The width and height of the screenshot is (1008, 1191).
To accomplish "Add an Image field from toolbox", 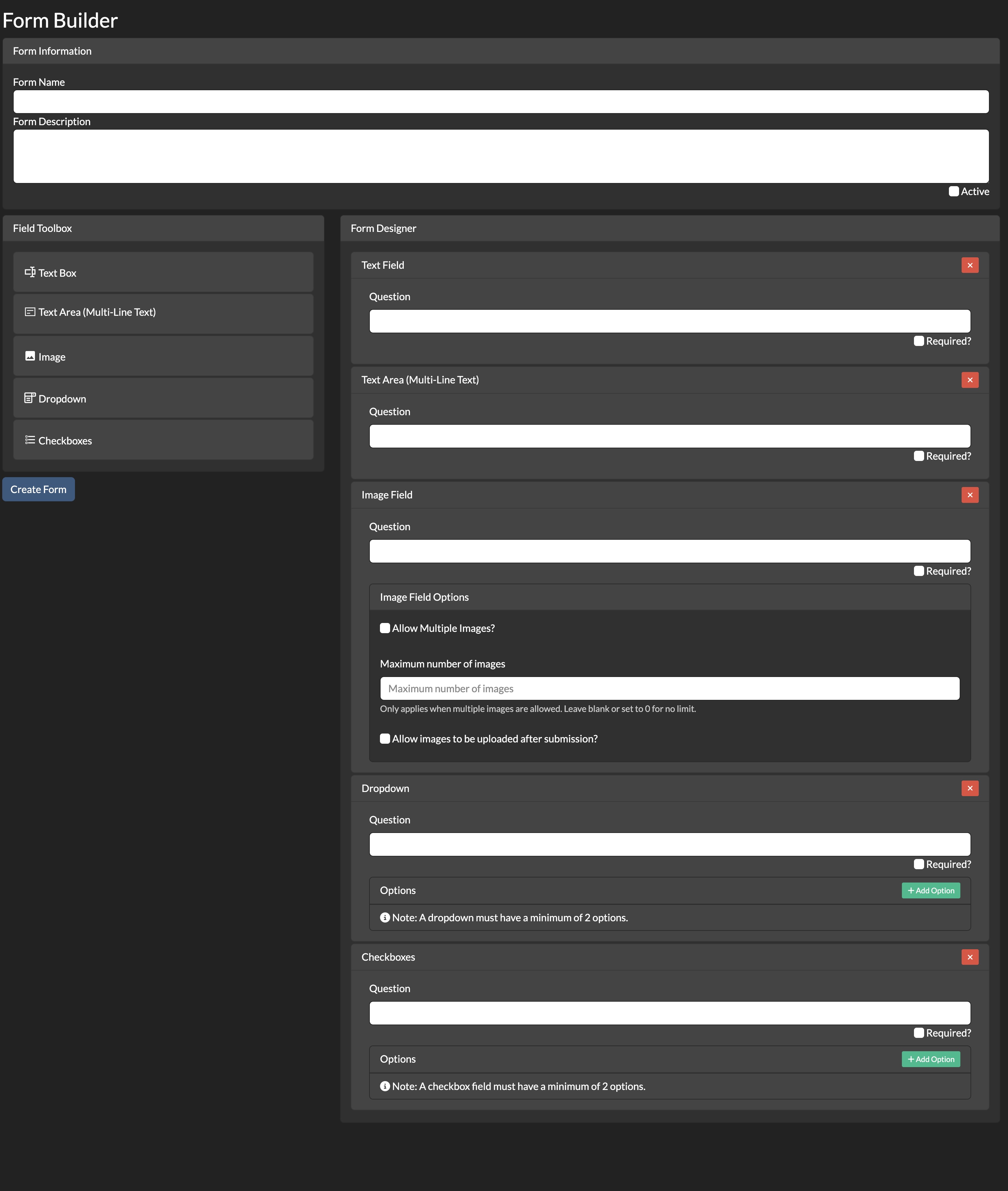I will [x=163, y=355].
